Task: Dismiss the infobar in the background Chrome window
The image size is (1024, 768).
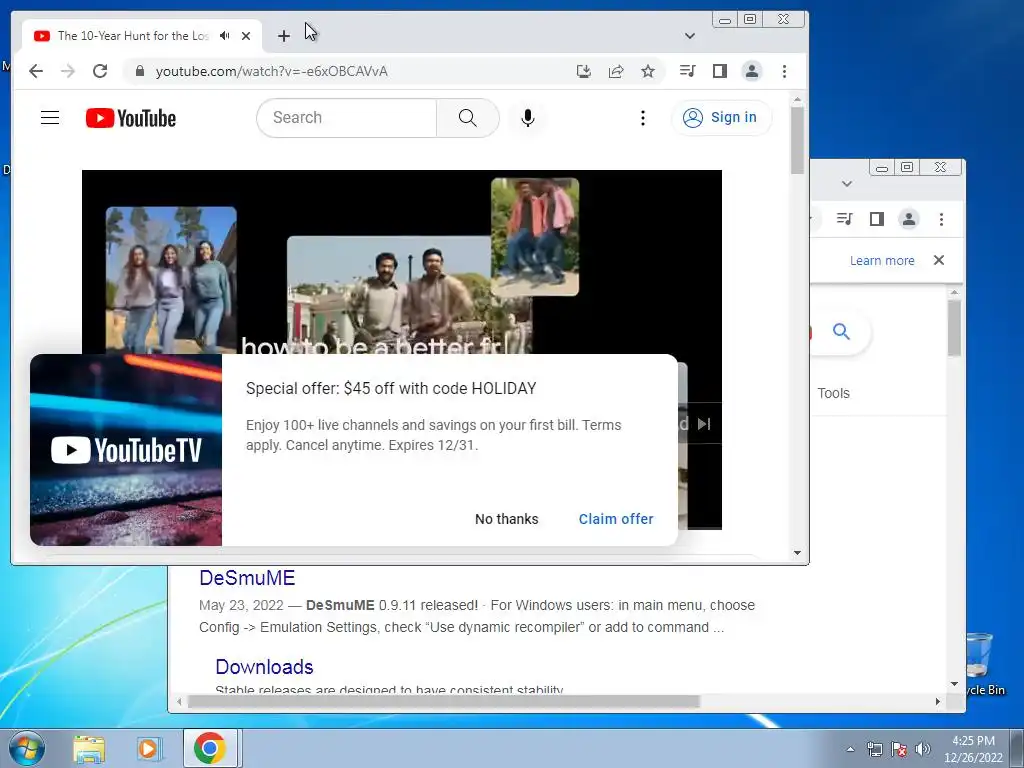Action: pyautogui.click(x=939, y=260)
